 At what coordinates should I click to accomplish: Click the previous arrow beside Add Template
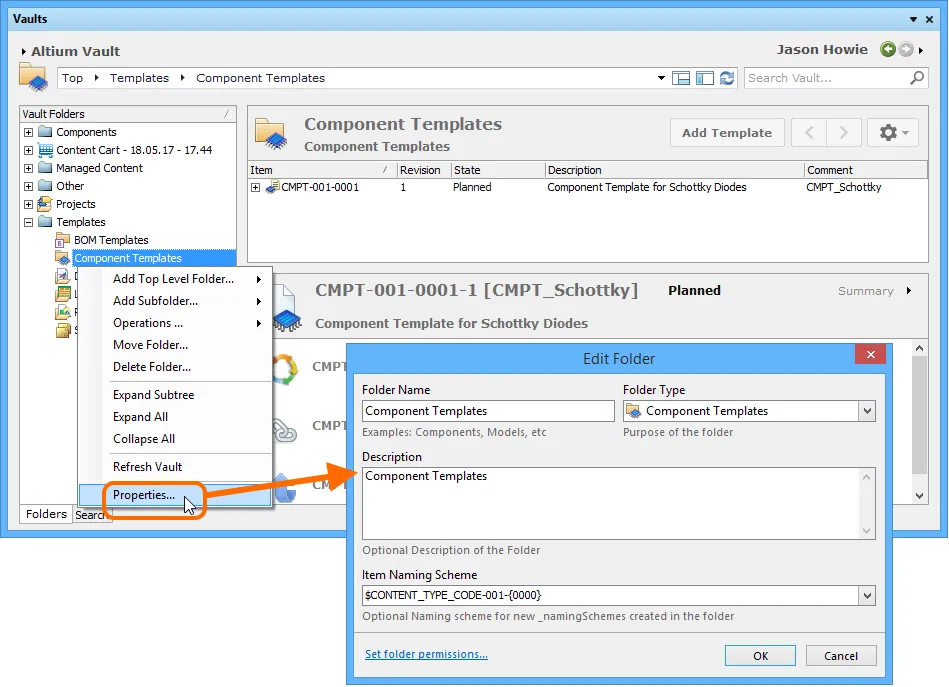pyautogui.click(x=809, y=133)
